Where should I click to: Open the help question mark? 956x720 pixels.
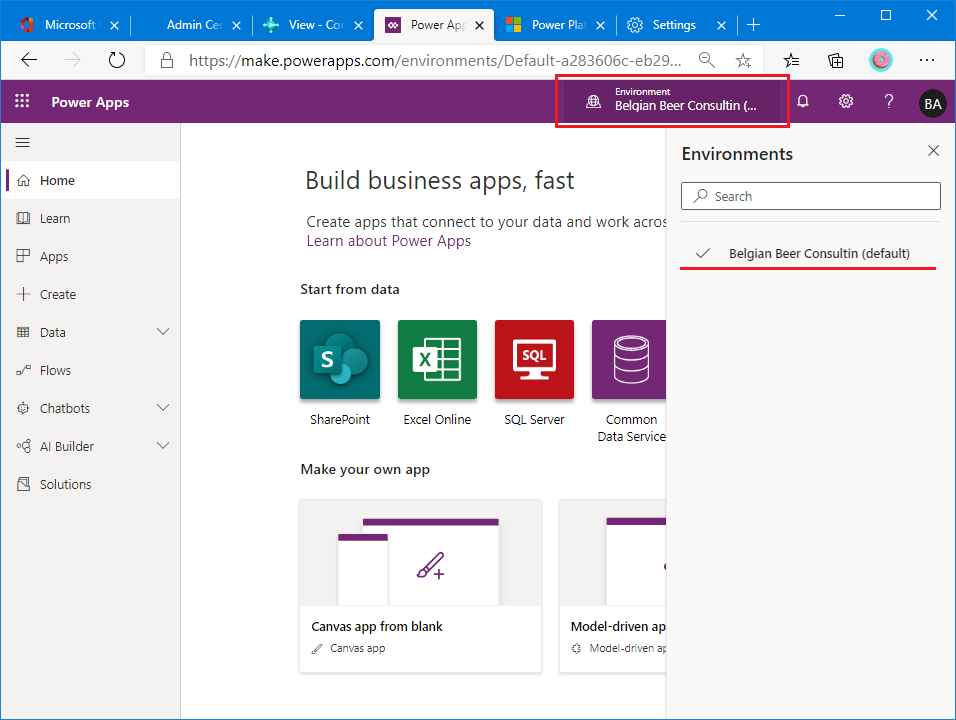pos(889,101)
